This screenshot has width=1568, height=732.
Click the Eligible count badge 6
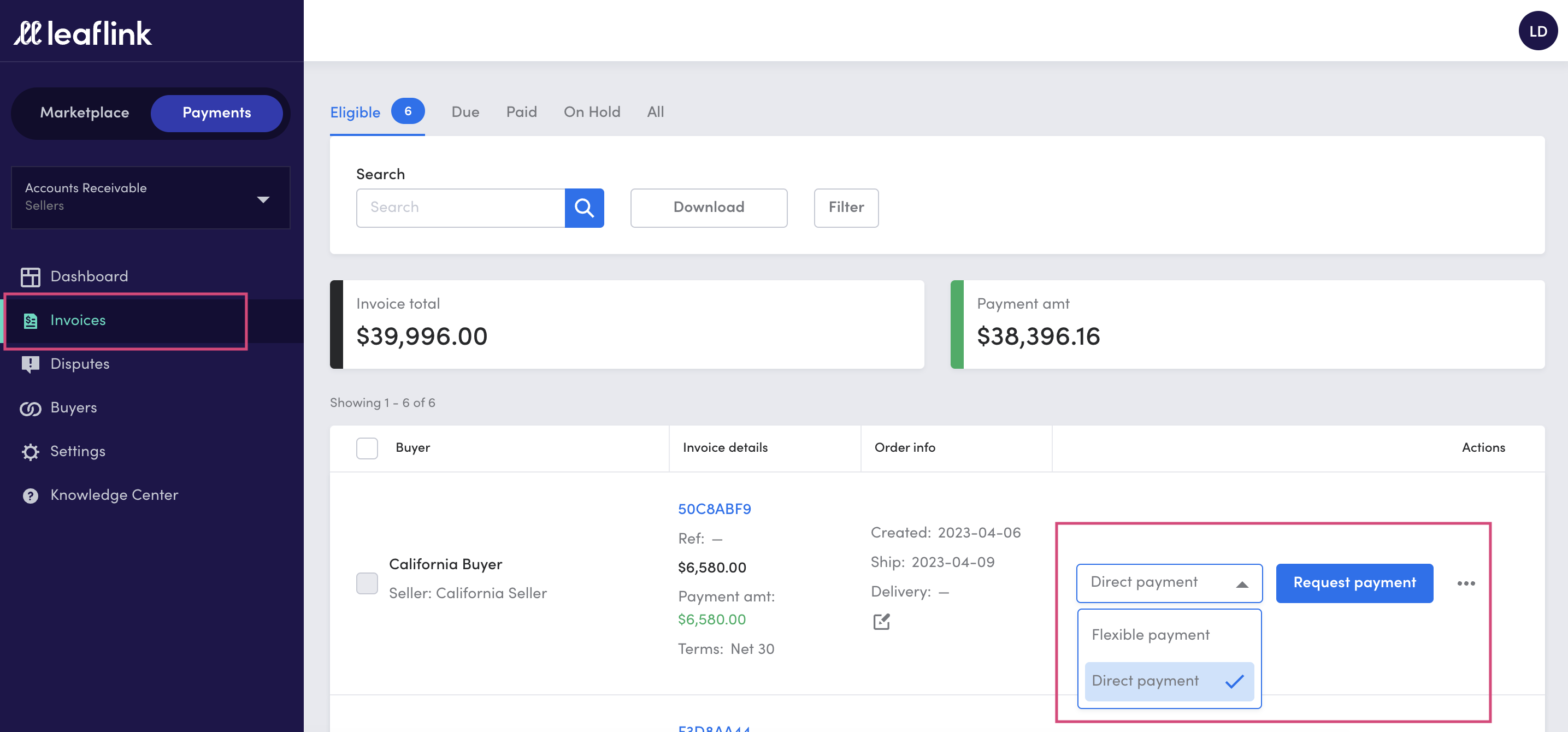[x=407, y=111]
